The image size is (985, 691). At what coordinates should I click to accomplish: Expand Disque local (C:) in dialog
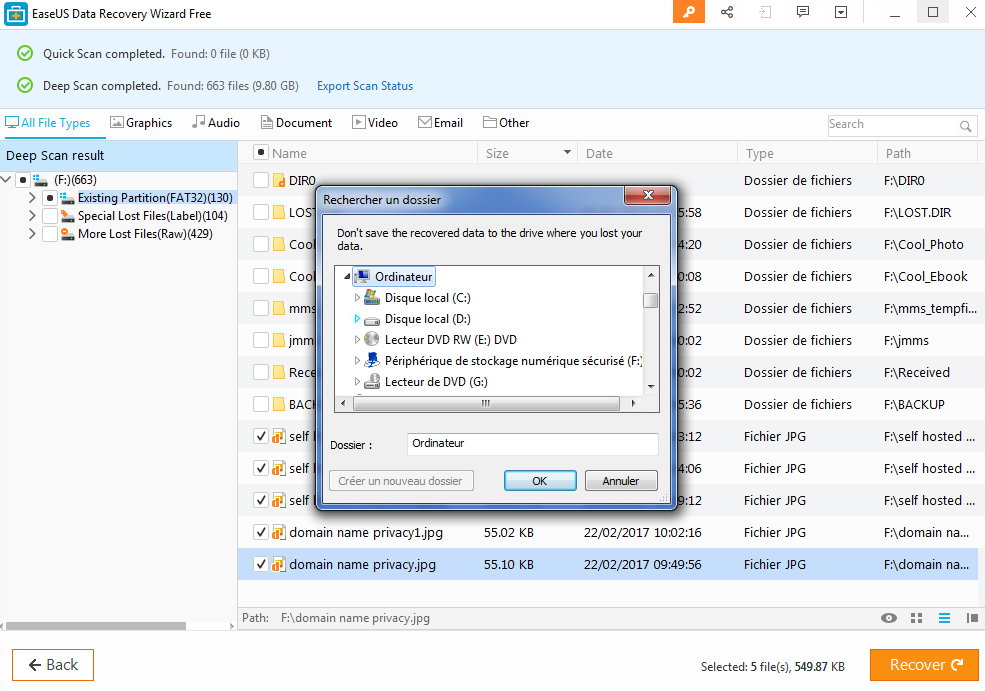coord(357,298)
